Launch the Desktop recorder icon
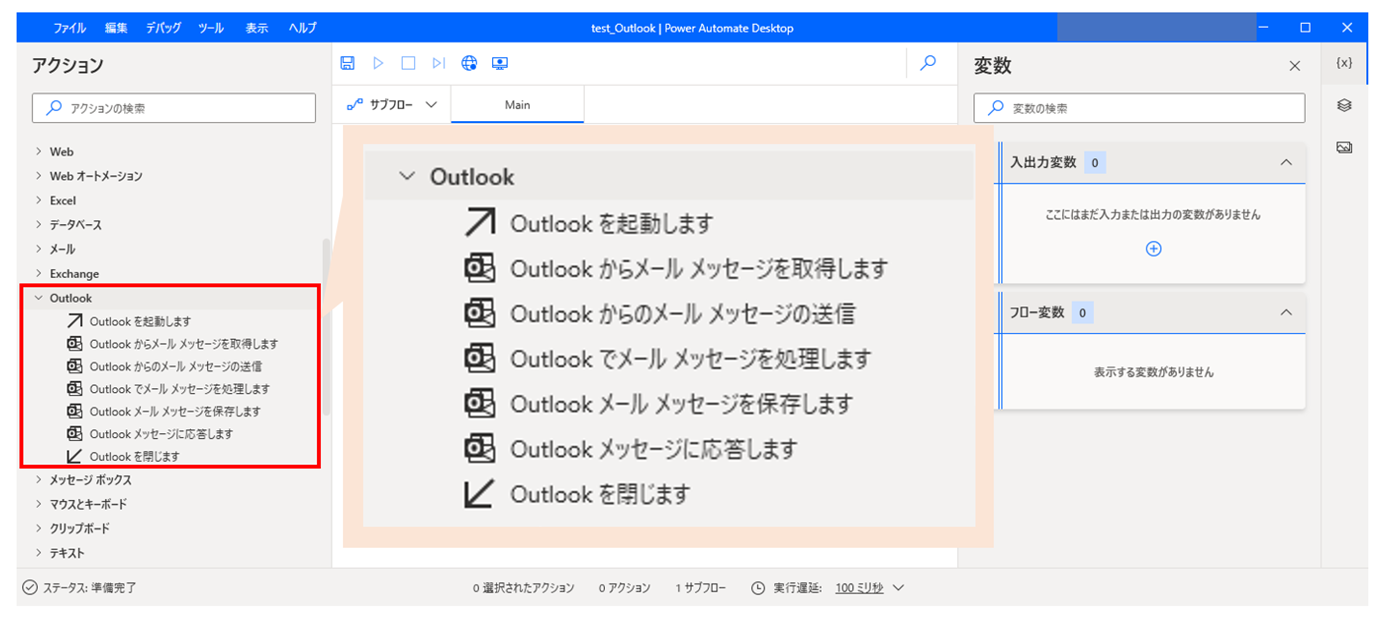Viewport: 1391px width, 627px height. (x=499, y=62)
